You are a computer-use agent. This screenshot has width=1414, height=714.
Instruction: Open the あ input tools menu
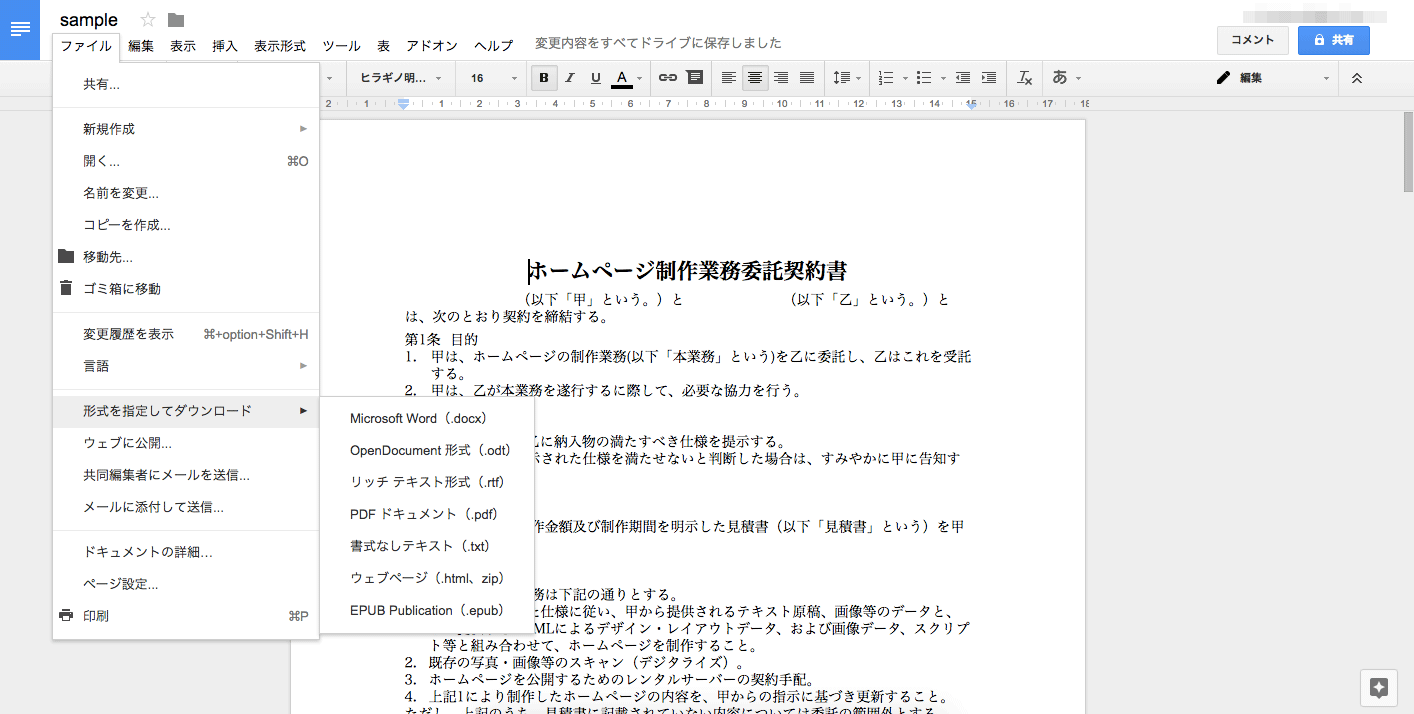1066,78
